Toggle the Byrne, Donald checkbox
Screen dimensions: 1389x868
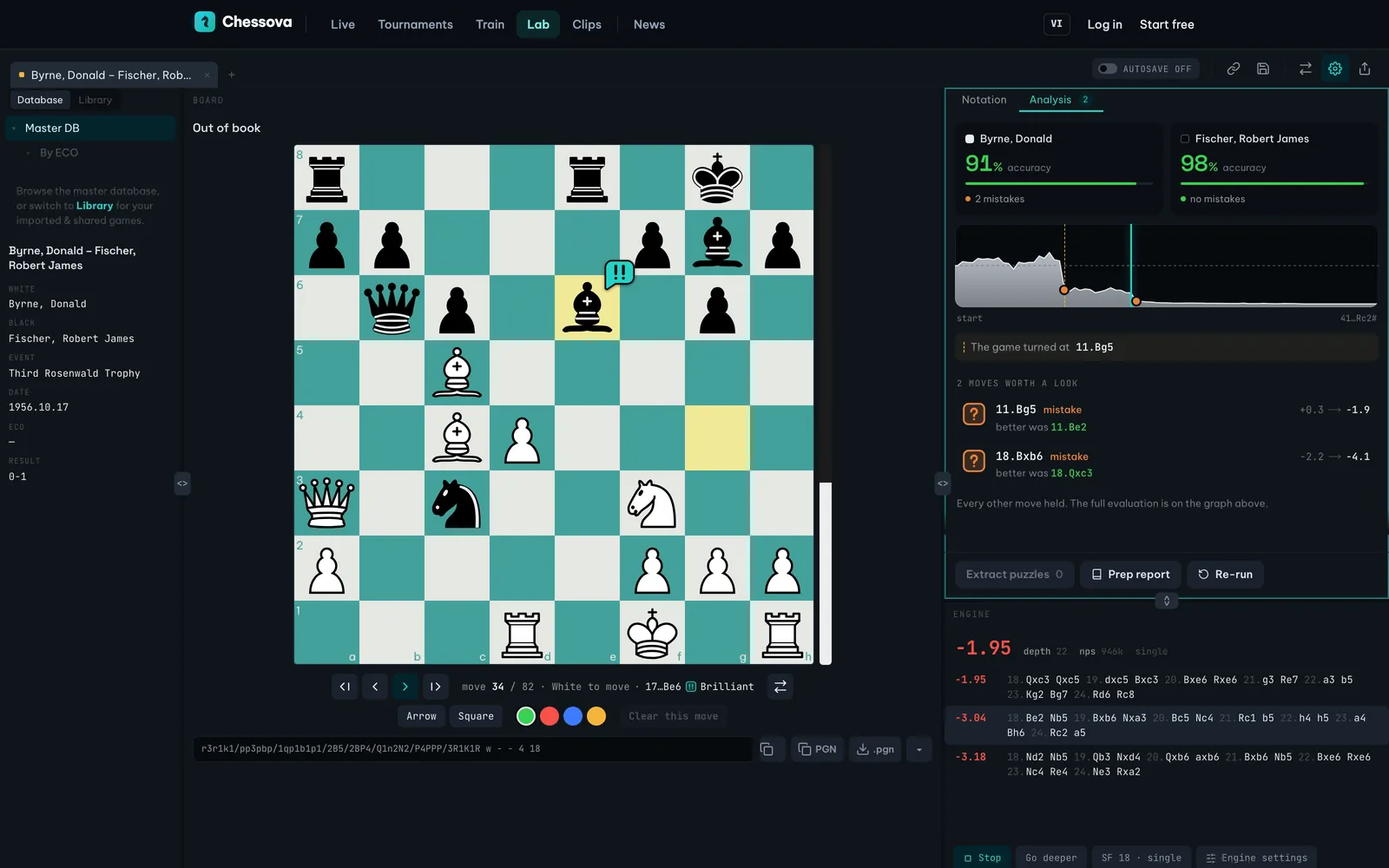coord(970,139)
